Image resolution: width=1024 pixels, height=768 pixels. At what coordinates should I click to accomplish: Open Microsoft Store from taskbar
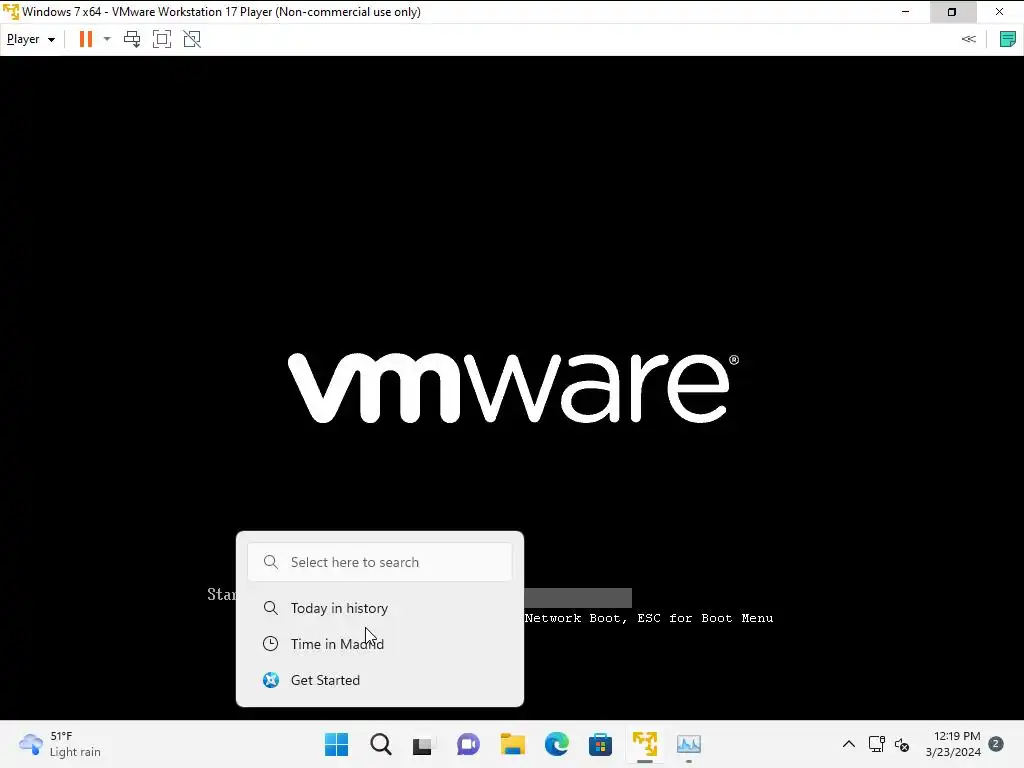(x=600, y=744)
